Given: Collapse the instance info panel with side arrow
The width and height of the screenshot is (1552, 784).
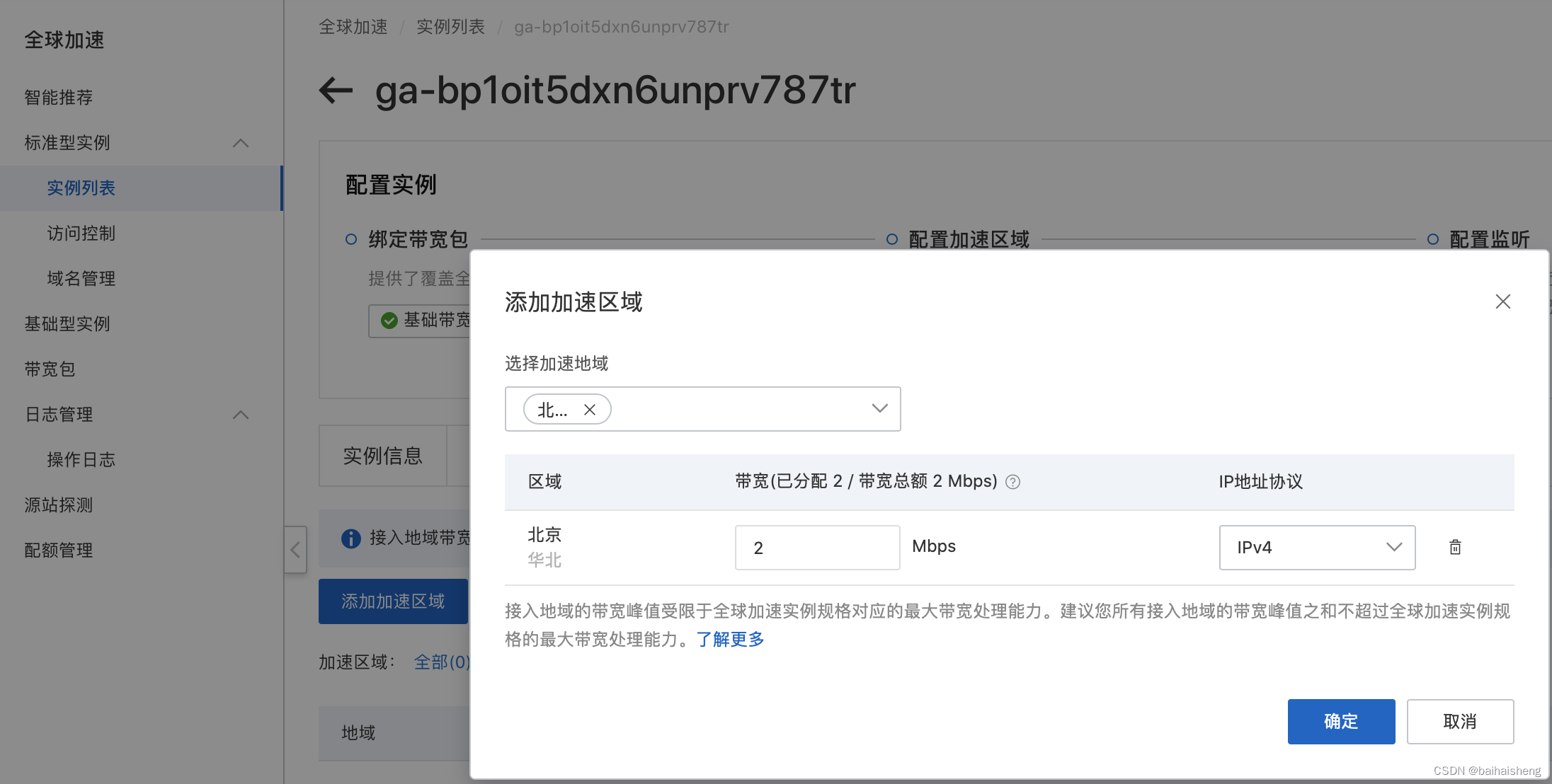Looking at the screenshot, I should [x=295, y=550].
